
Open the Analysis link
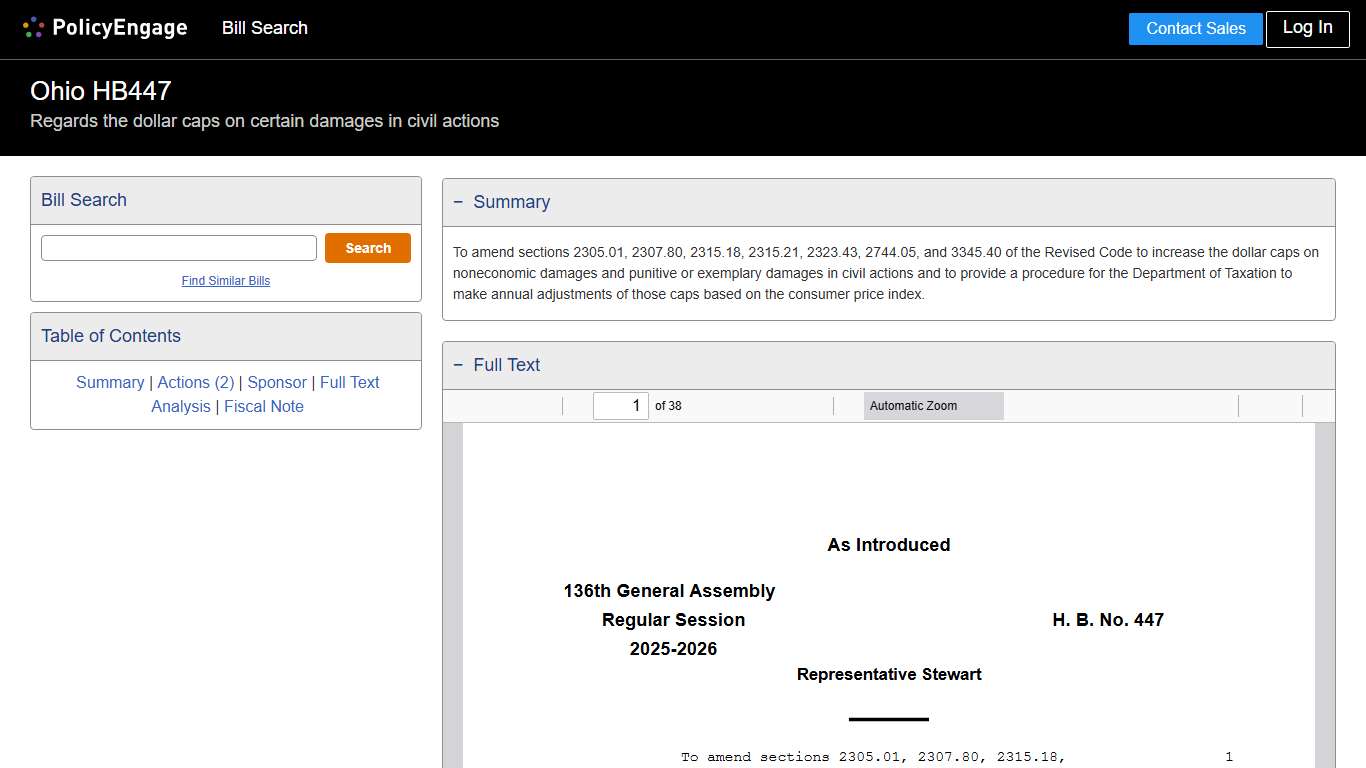(181, 406)
